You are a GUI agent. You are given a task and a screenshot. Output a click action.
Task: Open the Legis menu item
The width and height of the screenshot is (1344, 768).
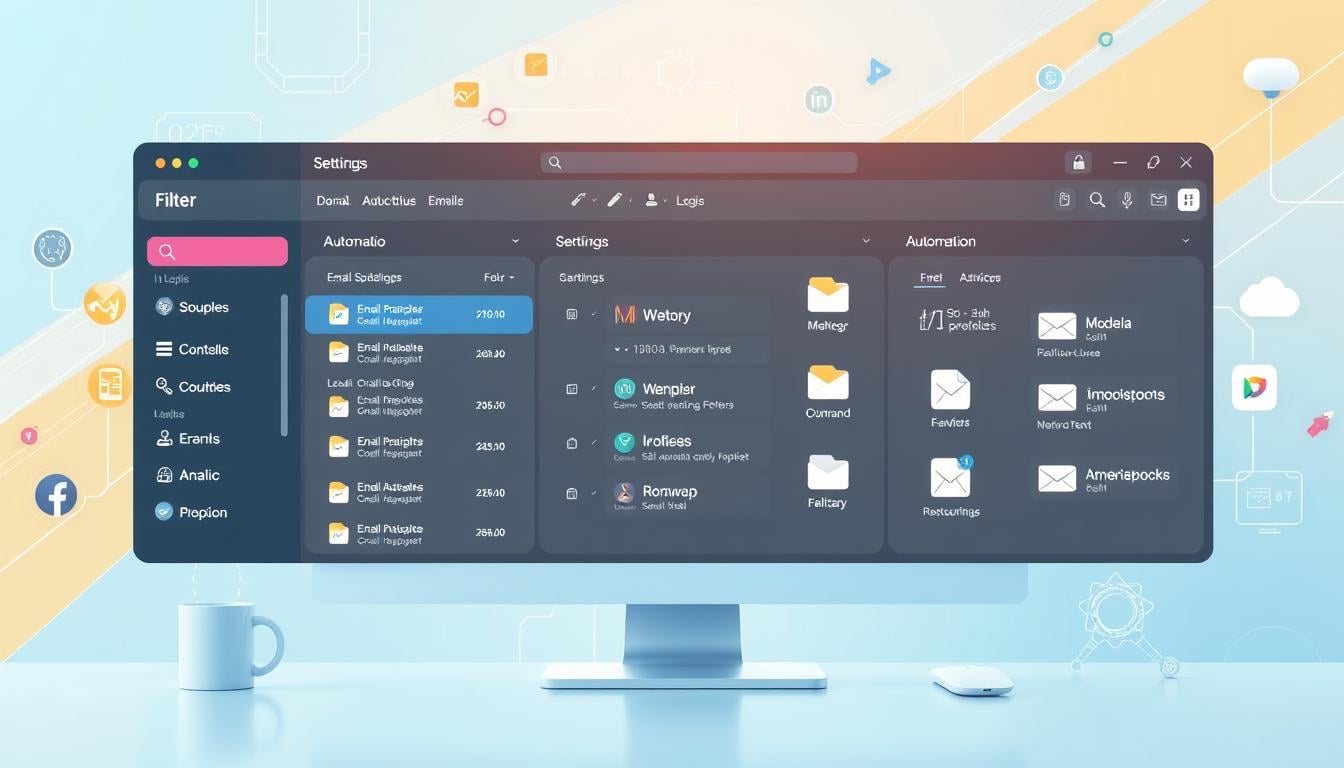(x=690, y=201)
